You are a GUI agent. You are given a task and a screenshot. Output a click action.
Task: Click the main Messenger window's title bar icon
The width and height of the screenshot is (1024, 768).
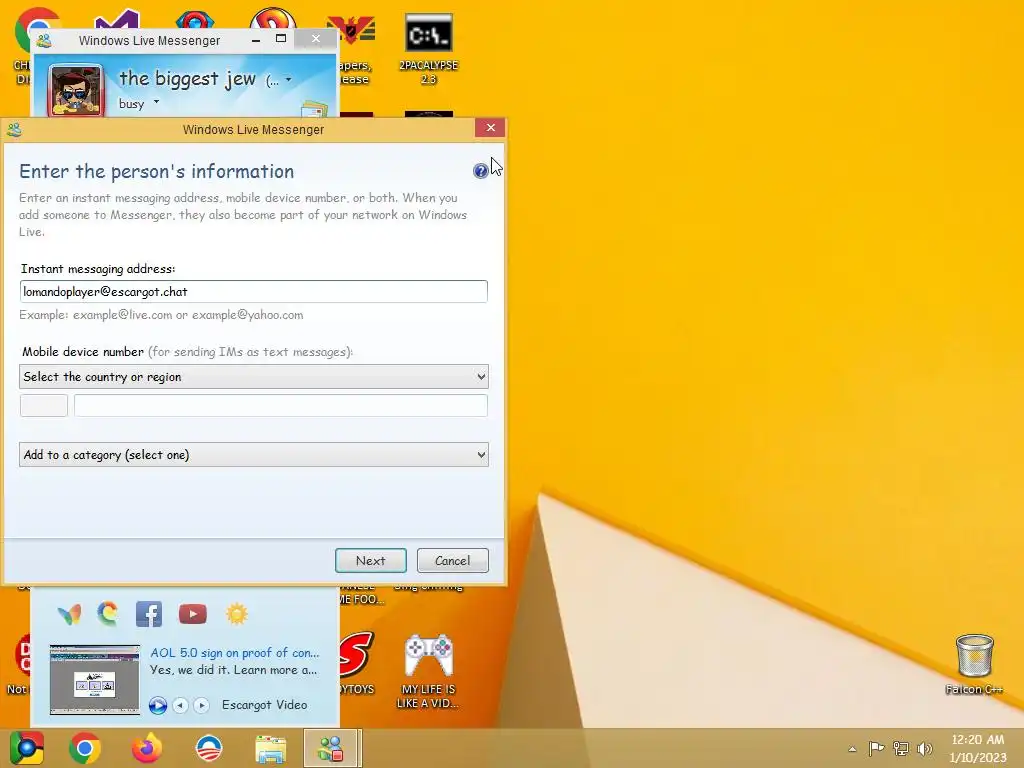pos(44,40)
